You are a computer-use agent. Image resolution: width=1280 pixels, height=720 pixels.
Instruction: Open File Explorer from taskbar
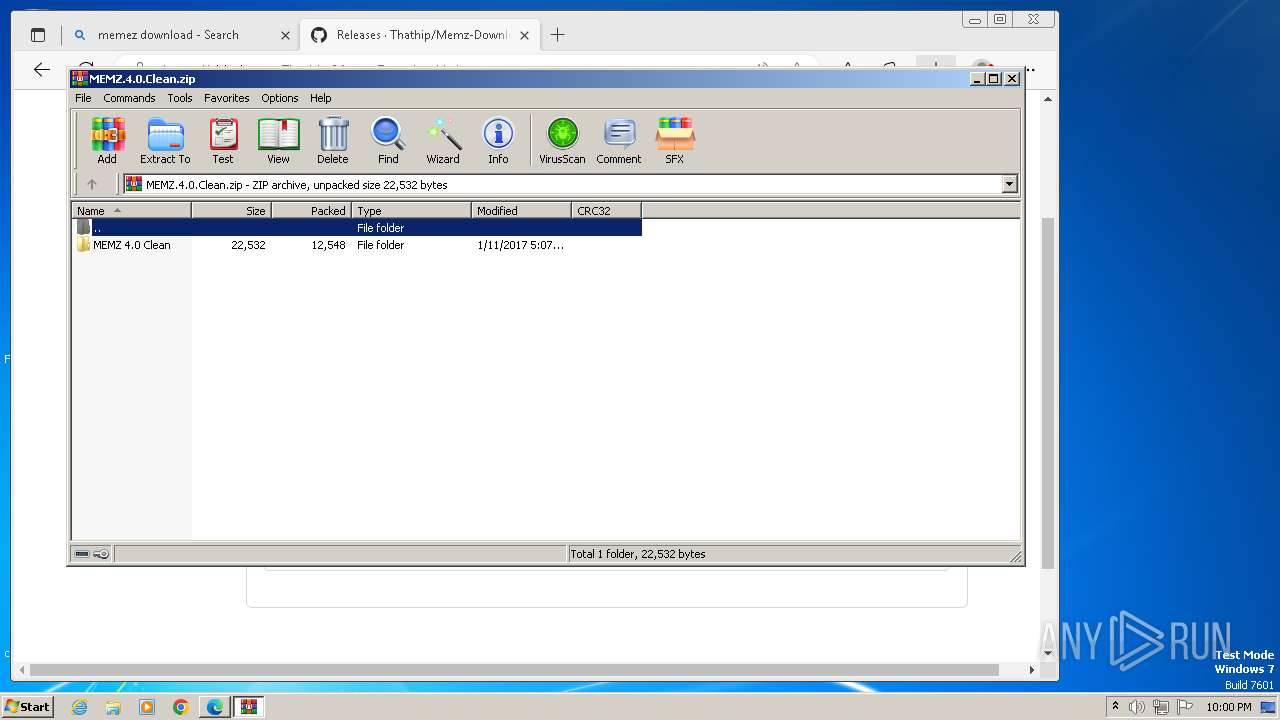(113, 707)
